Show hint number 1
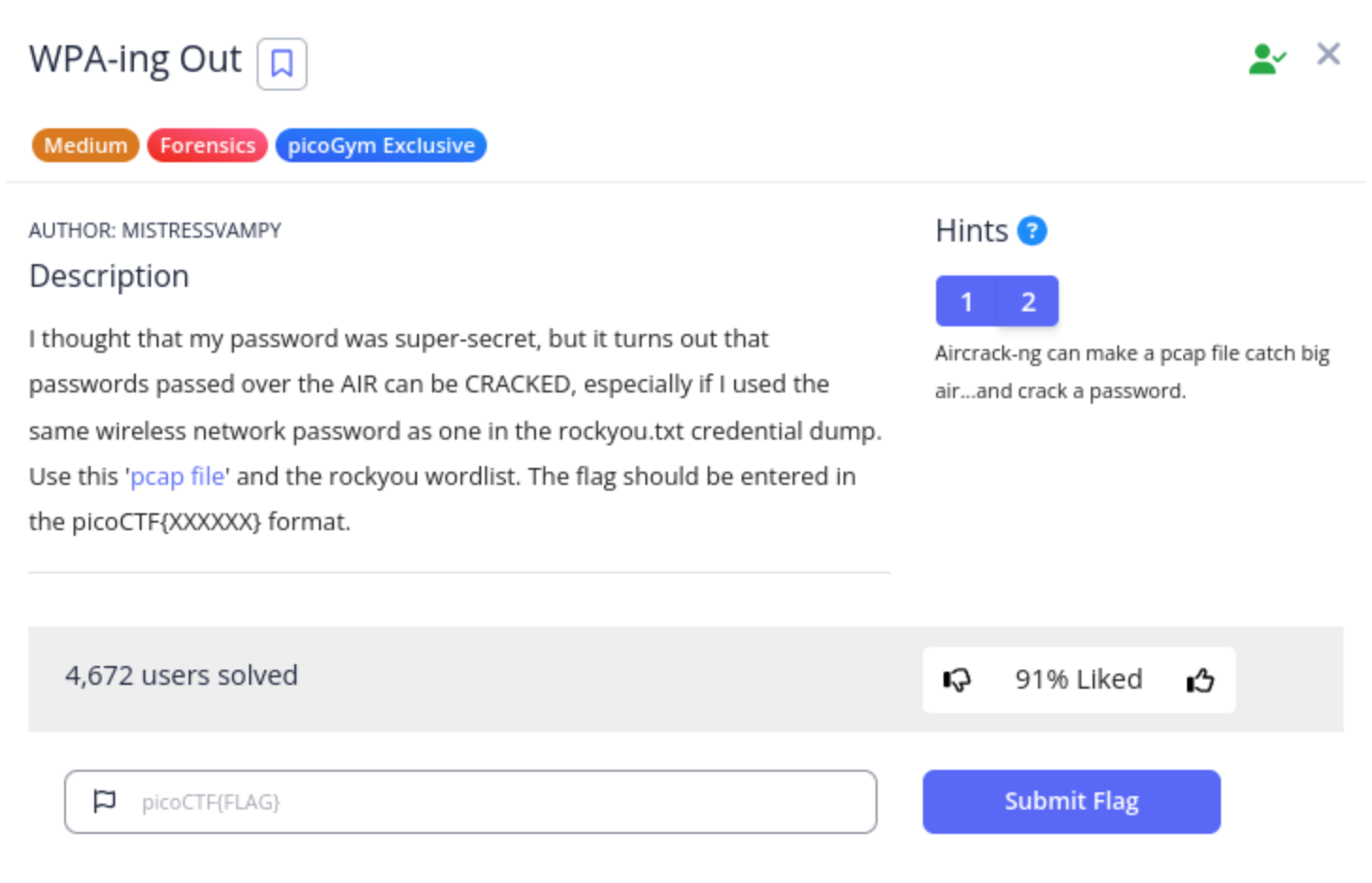 (966, 301)
